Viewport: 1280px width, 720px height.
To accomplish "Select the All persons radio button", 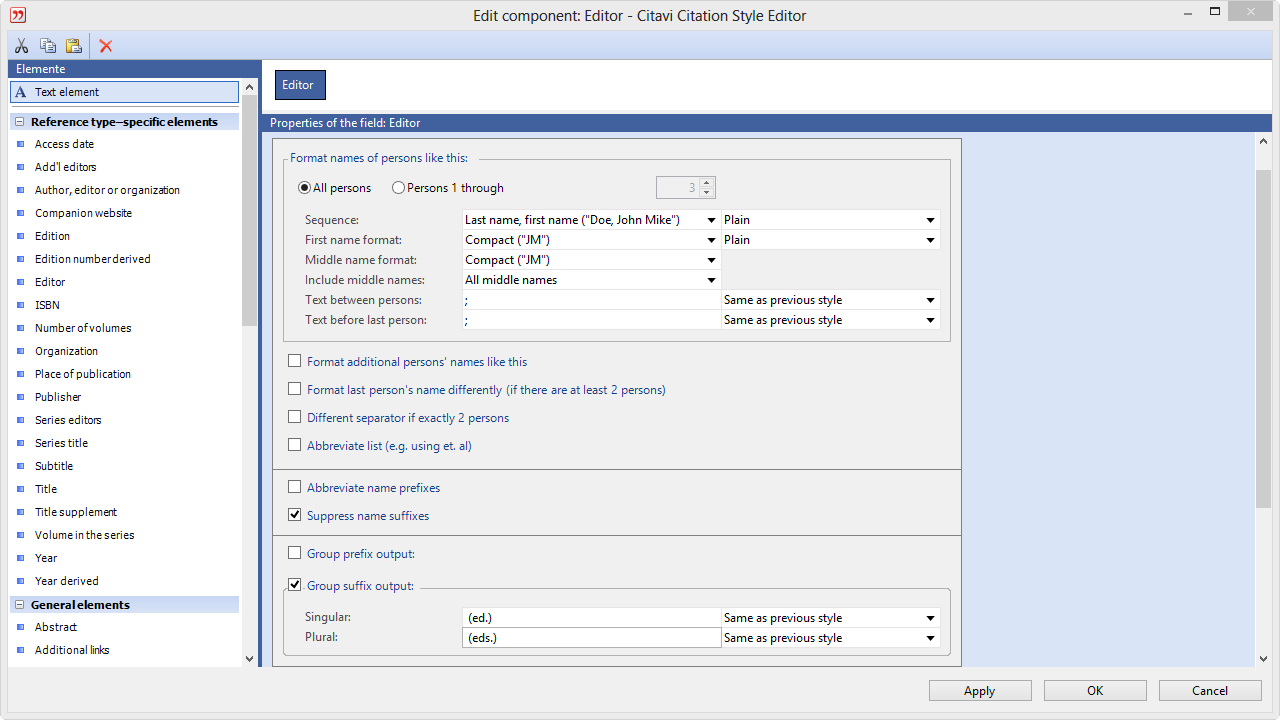I will click(x=304, y=188).
